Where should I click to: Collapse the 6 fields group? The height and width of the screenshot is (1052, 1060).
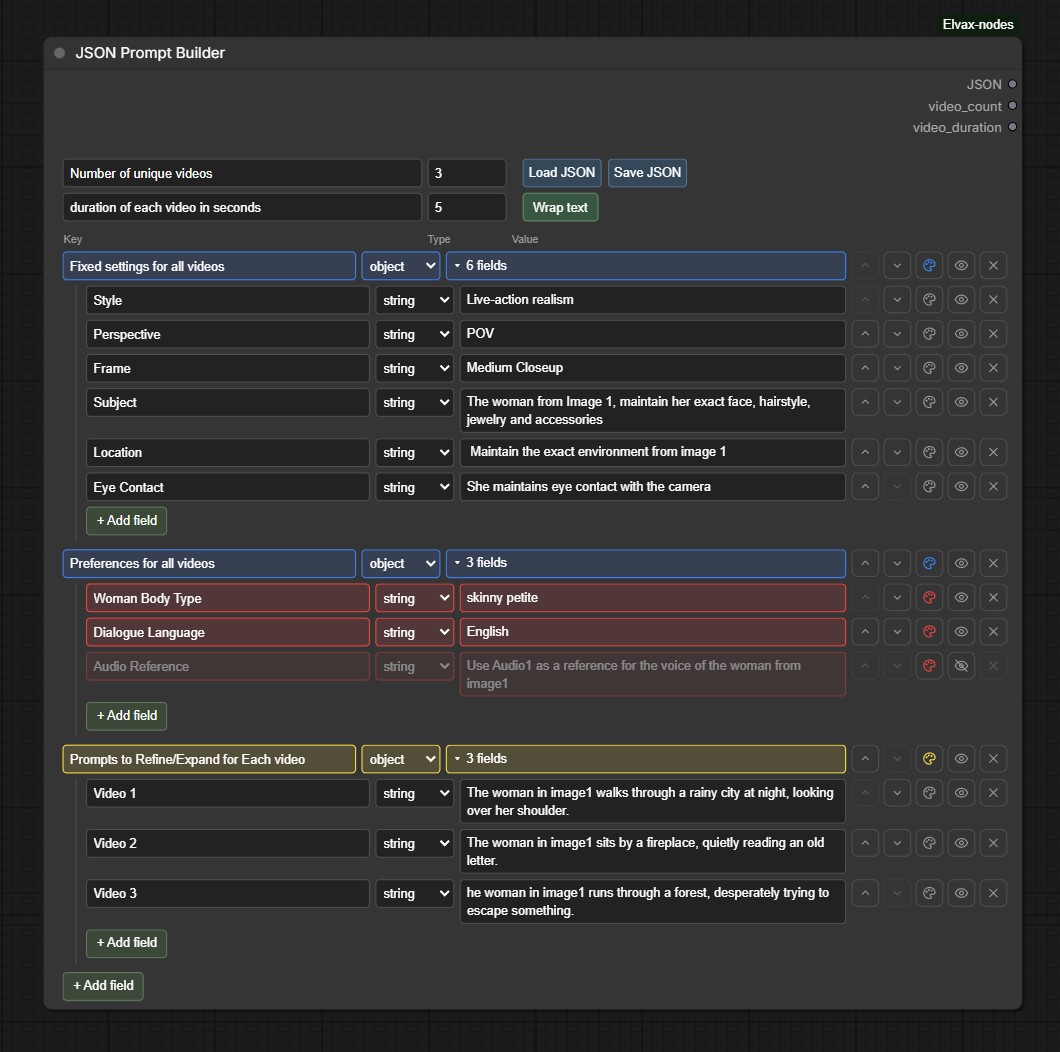[x=646, y=266]
